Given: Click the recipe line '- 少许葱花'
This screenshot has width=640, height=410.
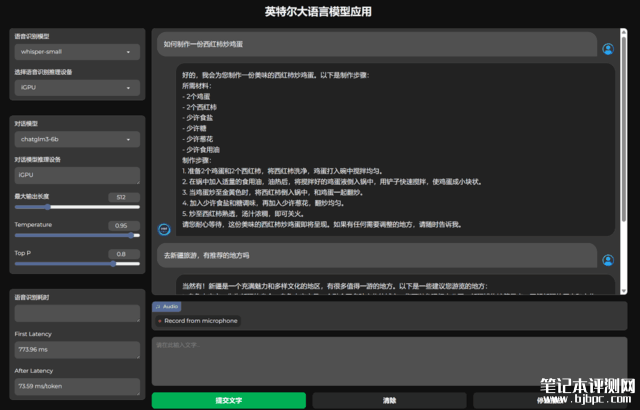Looking at the screenshot, I should (198, 139).
